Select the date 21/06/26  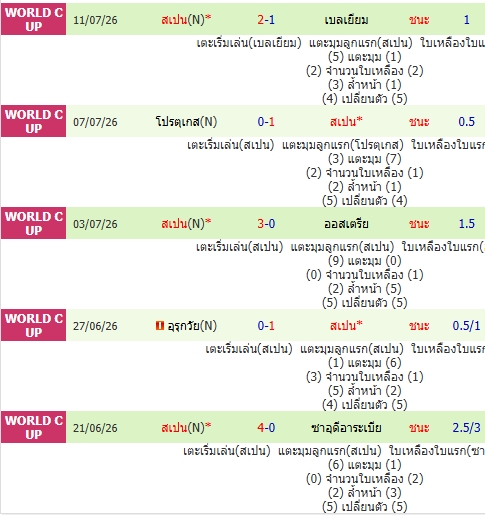click(95, 428)
